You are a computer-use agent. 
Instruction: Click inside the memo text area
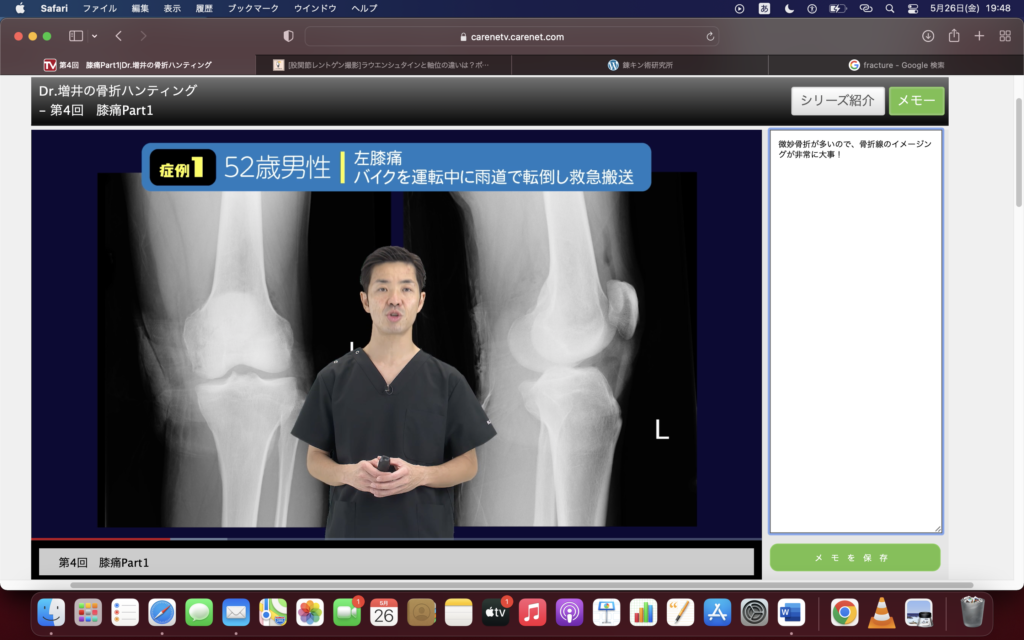point(855,330)
